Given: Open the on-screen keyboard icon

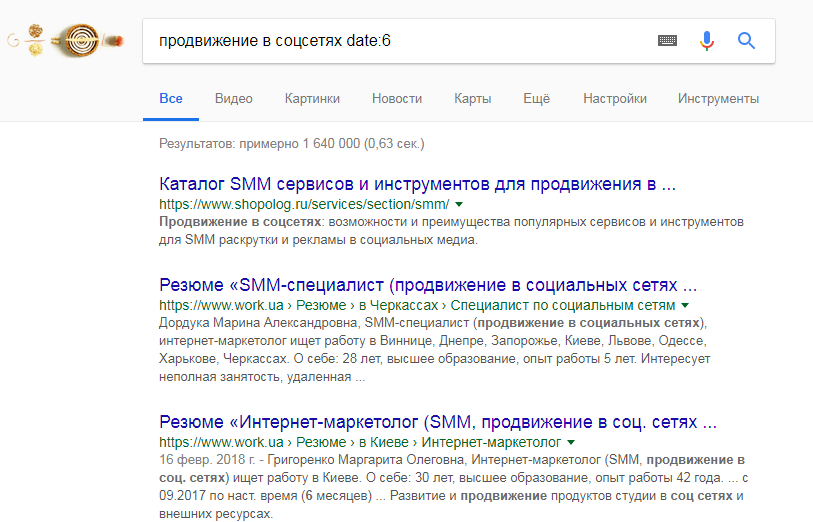Looking at the screenshot, I should point(667,41).
